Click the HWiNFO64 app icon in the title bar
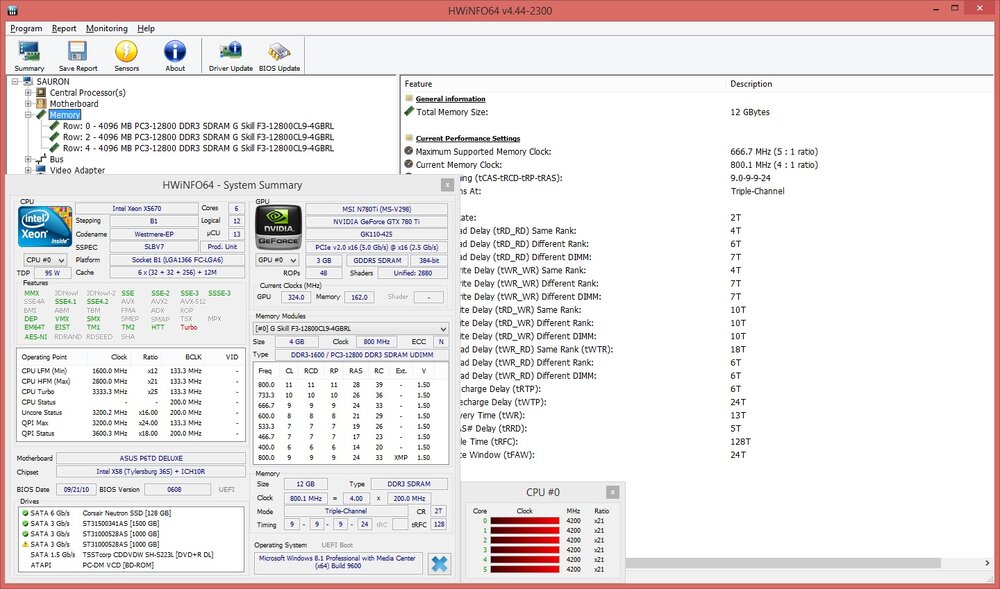The width and height of the screenshot is (1000, 589). pos(11,10)
